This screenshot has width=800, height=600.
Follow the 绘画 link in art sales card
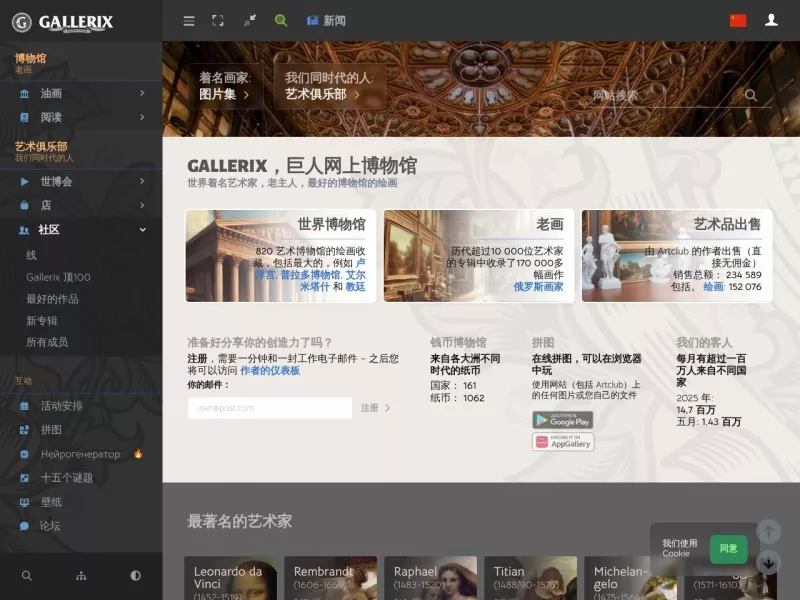713,287
